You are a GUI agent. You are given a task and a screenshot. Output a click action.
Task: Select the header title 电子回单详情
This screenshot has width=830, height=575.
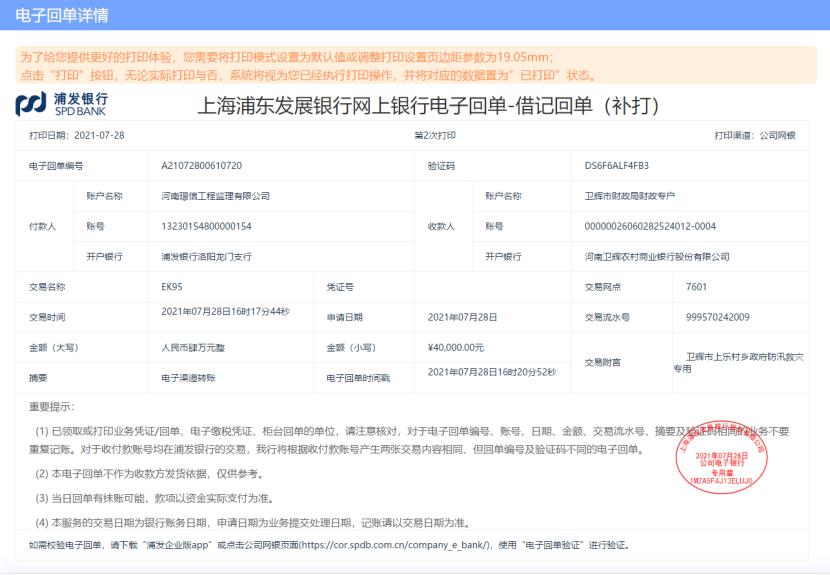click(62, 15)
